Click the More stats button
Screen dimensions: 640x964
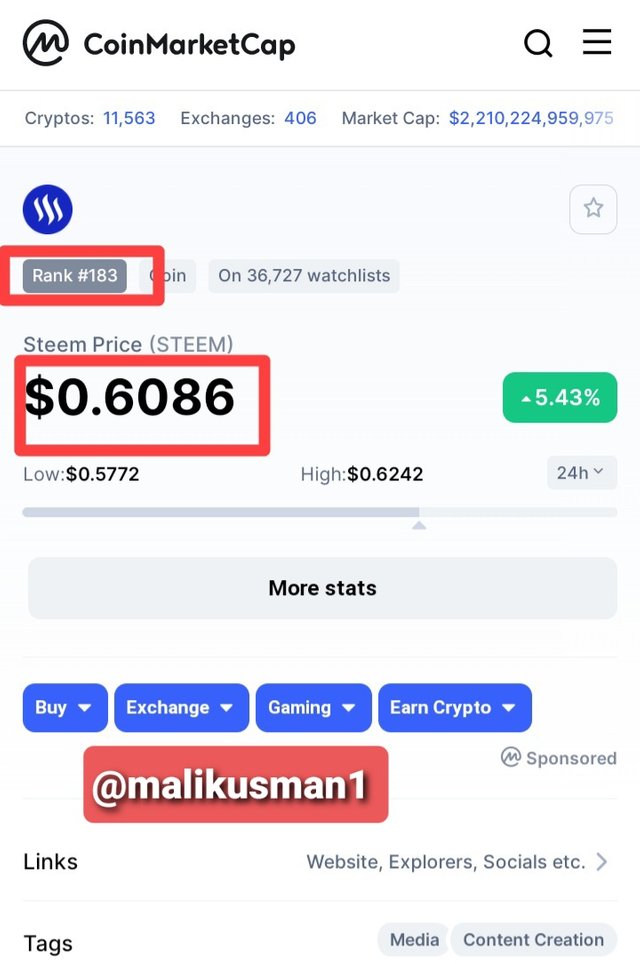click(x=322, y=588)
